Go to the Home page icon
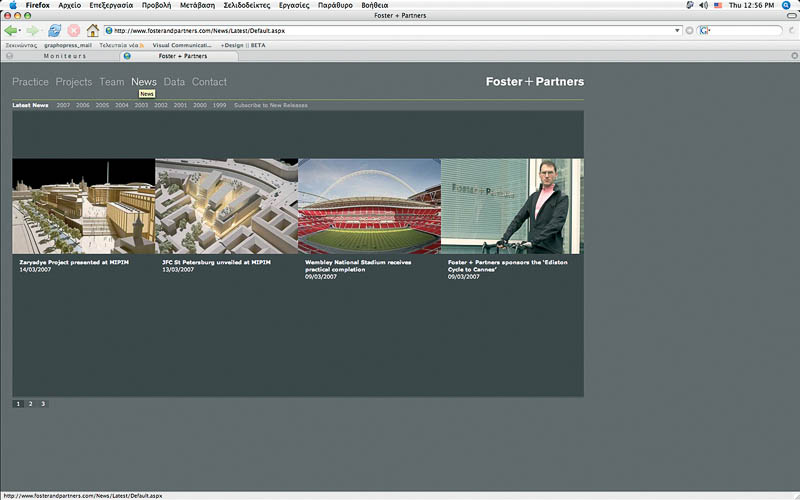800x500 pixels. (92, 31)
